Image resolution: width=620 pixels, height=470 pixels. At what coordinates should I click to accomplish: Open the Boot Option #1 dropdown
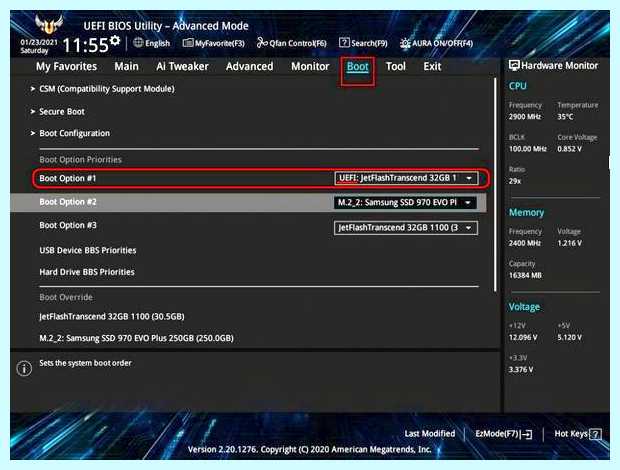coord(406,178)
